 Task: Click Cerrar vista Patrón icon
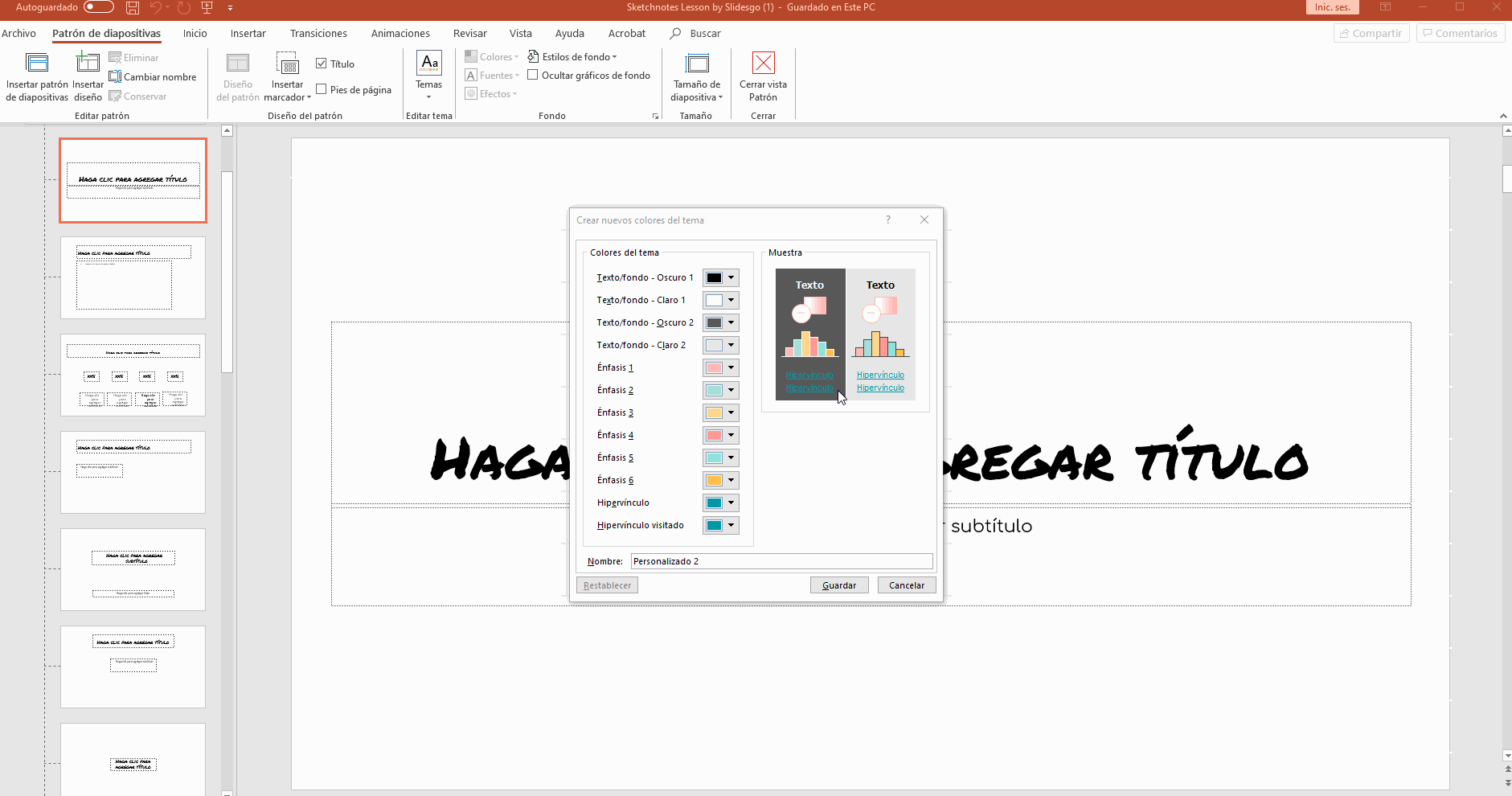pyautogui.click(x=763, y=77)
